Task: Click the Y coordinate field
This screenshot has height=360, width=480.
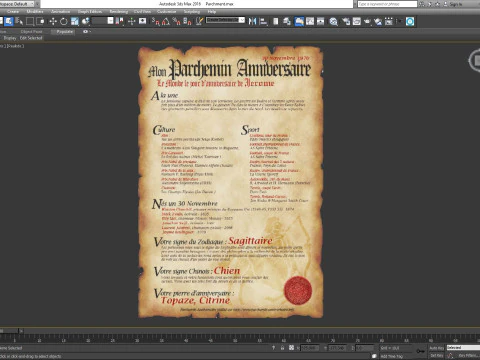Action: 337,348
